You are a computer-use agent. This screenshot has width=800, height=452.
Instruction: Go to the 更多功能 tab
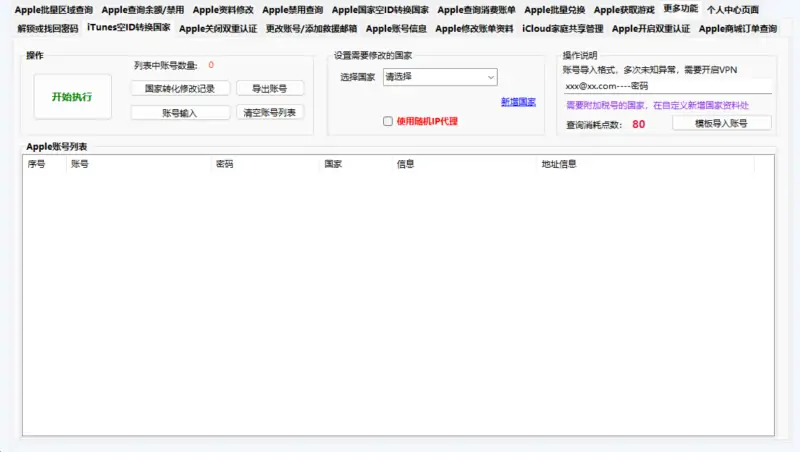680,9
